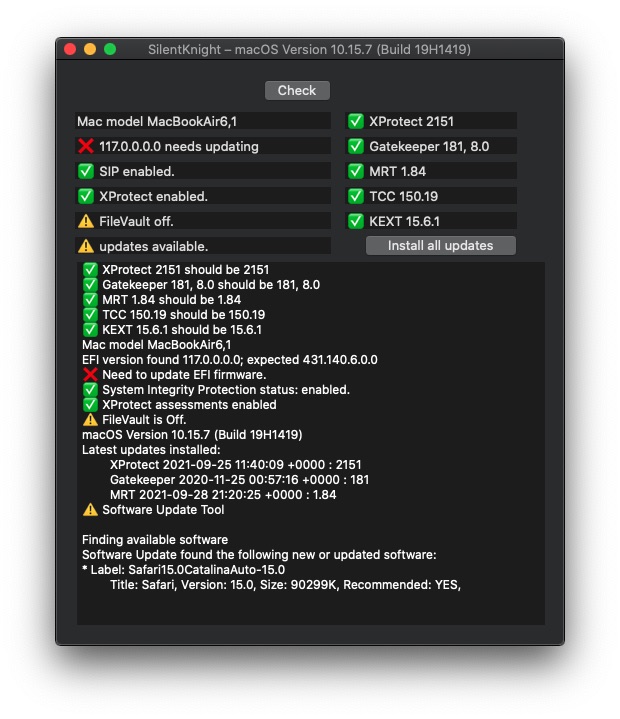
Task: Click the red X beside EFI needs updating
Action: 86,147
